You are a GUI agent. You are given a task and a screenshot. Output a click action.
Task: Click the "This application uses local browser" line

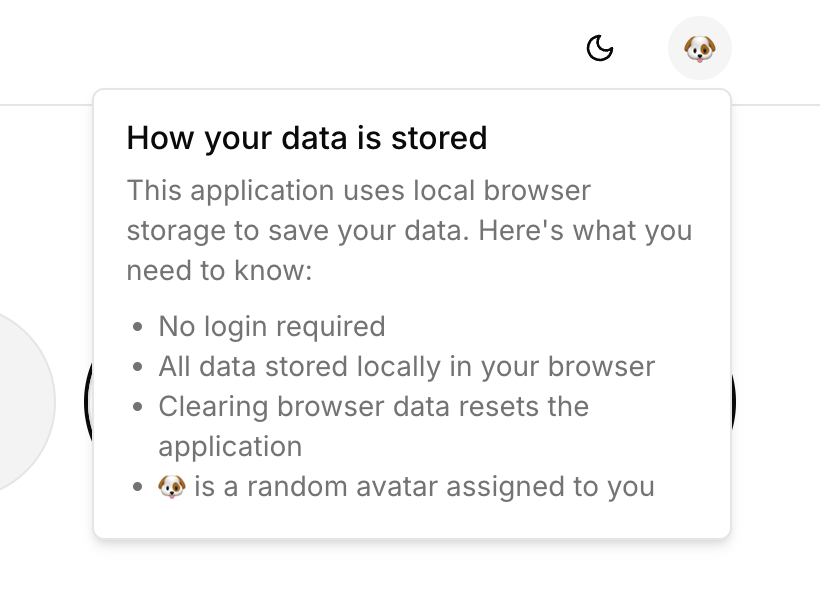tap(359, 189)
